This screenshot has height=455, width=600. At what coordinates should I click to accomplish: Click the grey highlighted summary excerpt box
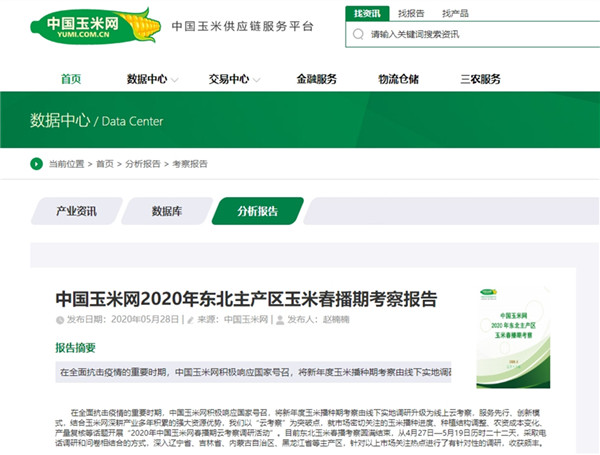(253, 372)
